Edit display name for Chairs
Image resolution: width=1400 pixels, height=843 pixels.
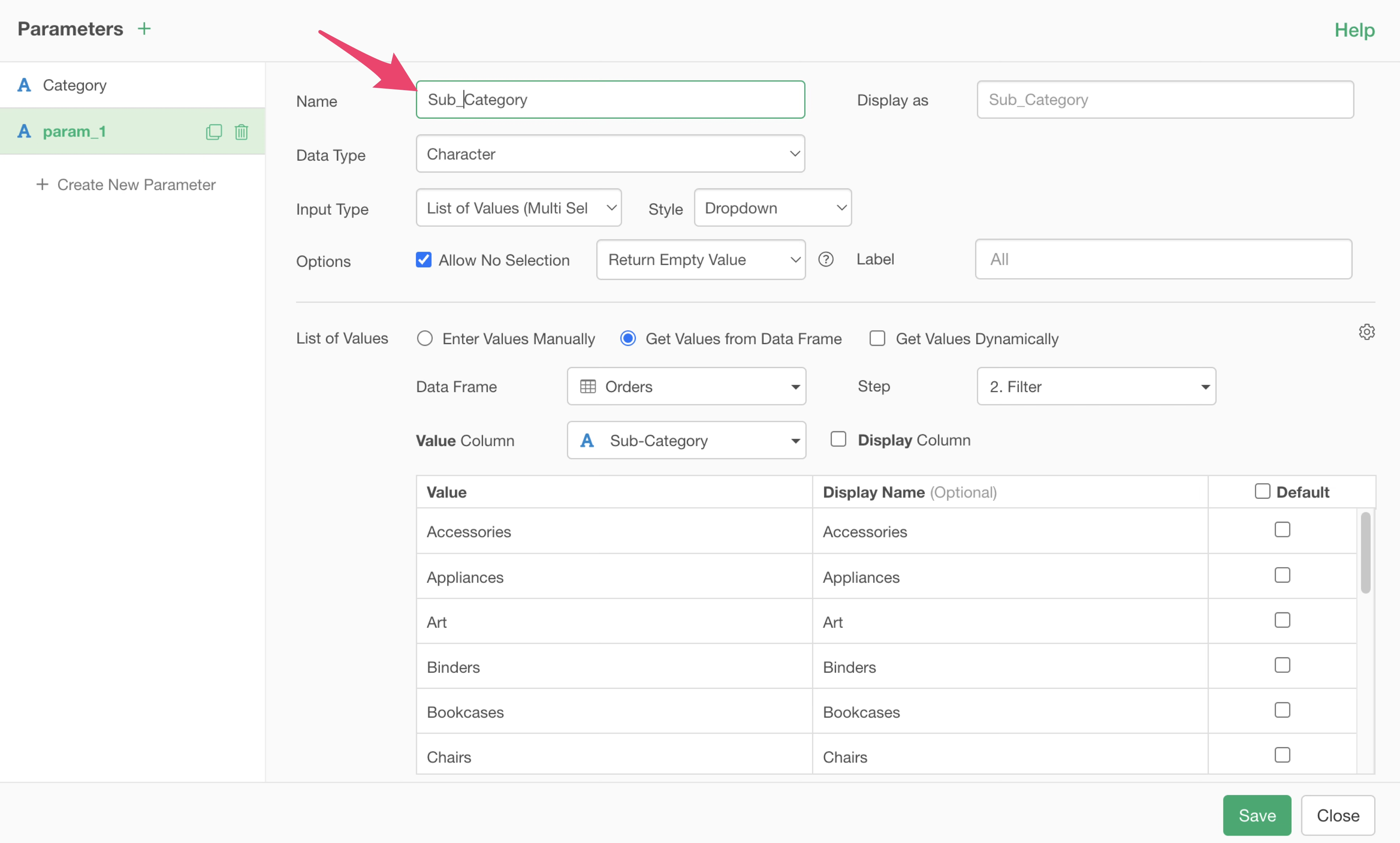(x=1010, y=754)
